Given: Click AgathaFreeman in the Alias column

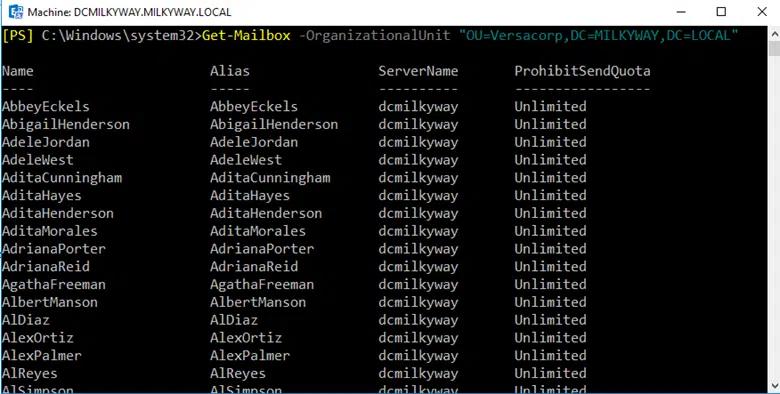Looking at the screenshot, I should [262, 285].
